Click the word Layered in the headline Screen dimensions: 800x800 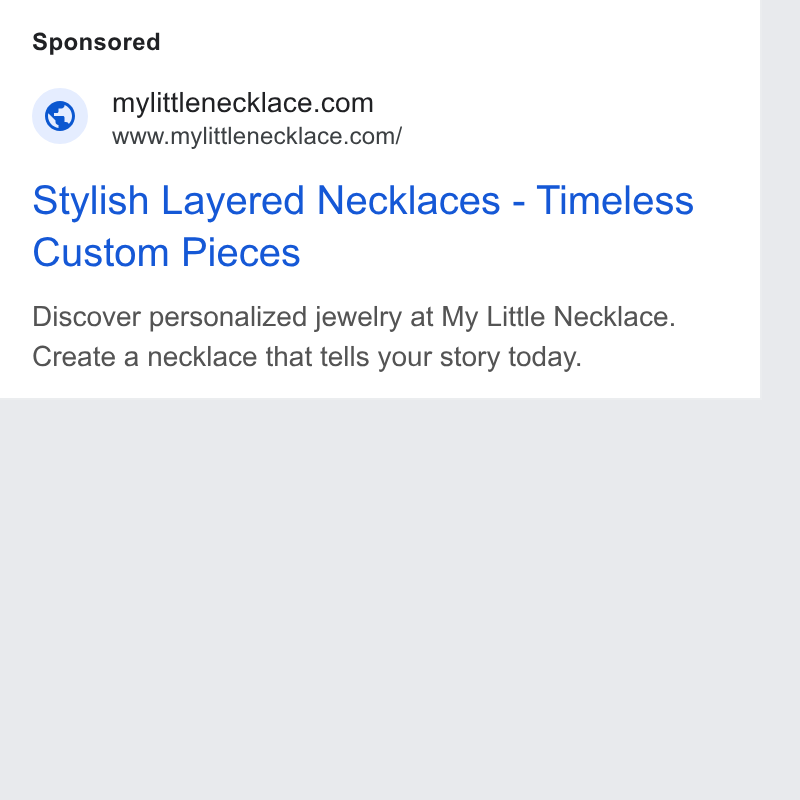coord(233,201)
